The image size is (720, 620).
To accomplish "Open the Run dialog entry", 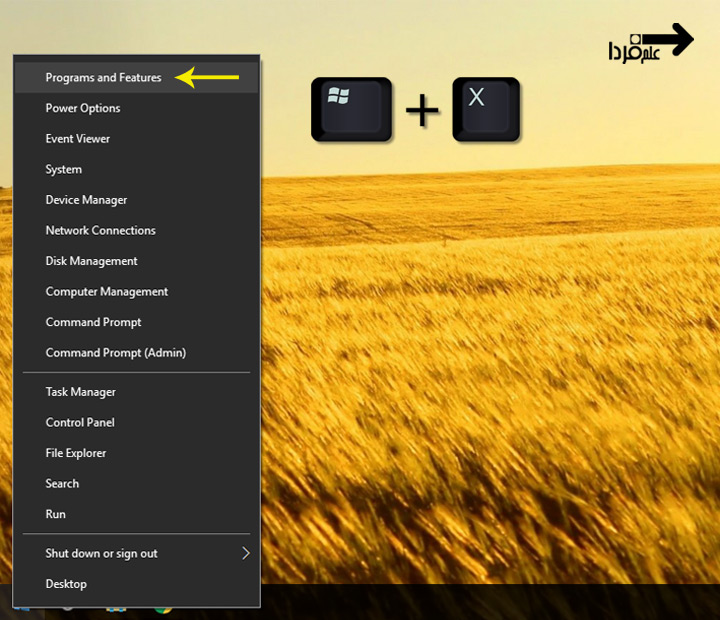I will pyautogui.click(x=56, y=514).
